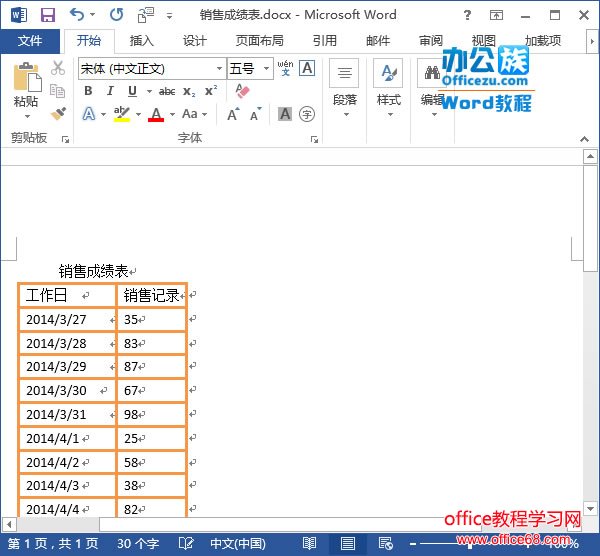The height and width of the screenshot is (556, 600).
Task: Click the yellow text highlight color
Action: (121, 114)
